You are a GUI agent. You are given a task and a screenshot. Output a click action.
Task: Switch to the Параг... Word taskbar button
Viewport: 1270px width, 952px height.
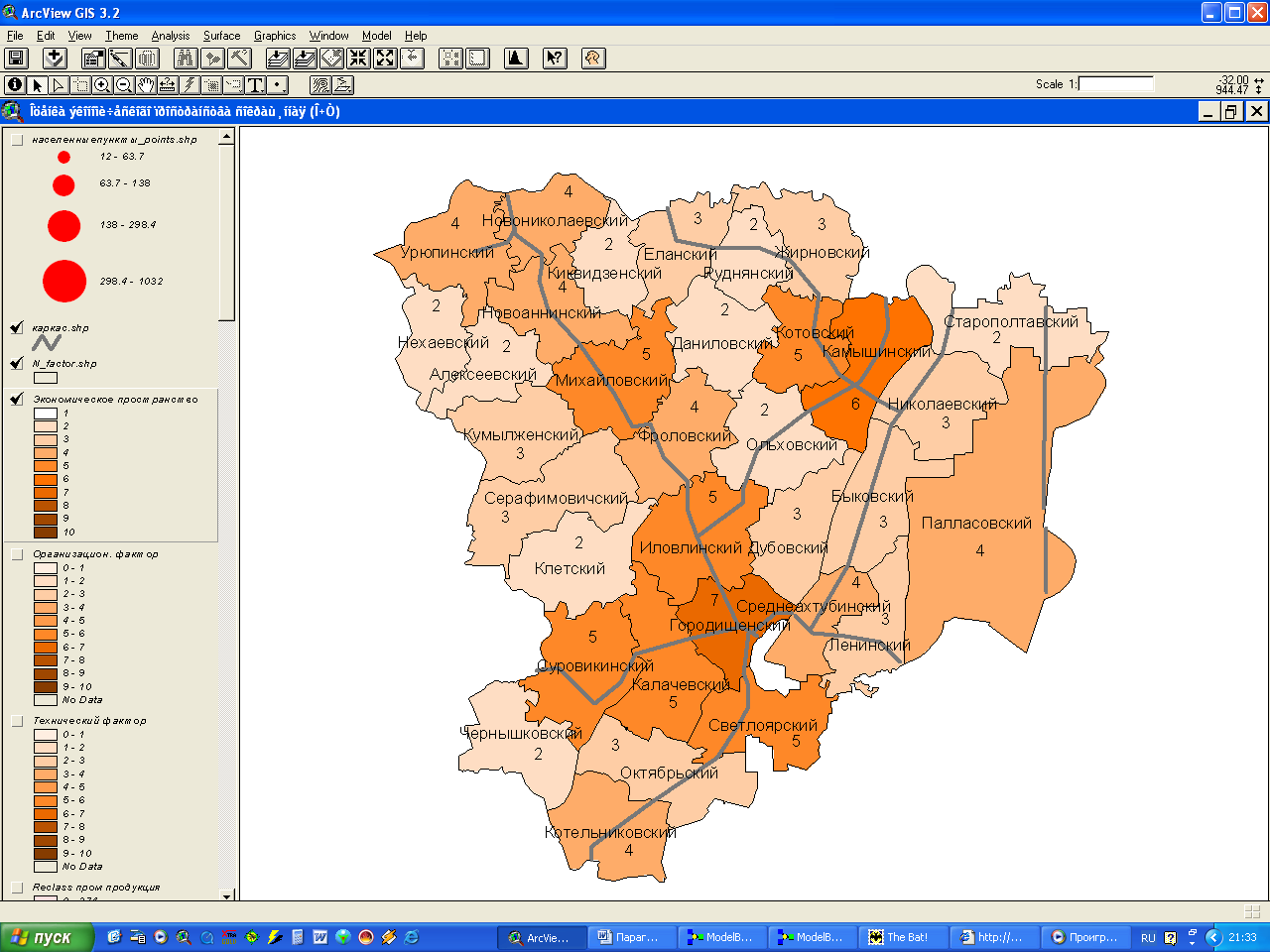tap(630, 937)
